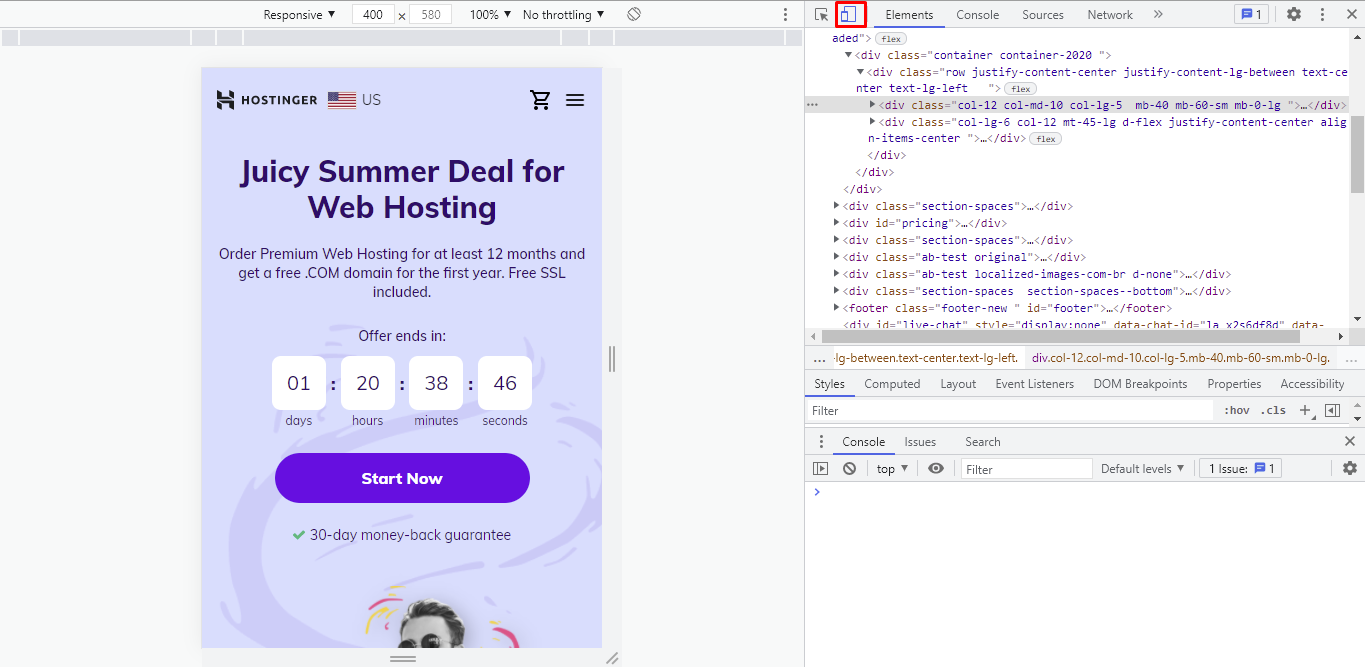1365x667 pixels.
Task: Click the rotate screen orientation icon
Action: click(x=634, y=14)
